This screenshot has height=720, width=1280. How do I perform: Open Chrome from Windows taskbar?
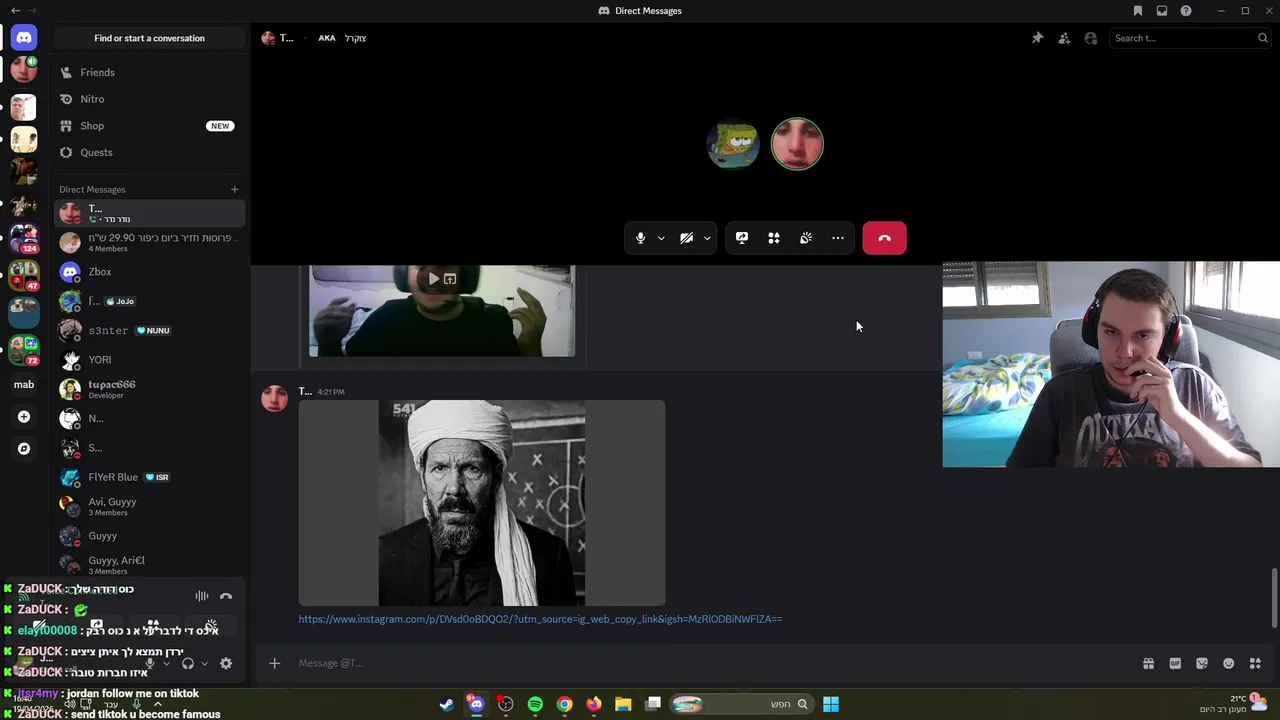coord(565,704)
